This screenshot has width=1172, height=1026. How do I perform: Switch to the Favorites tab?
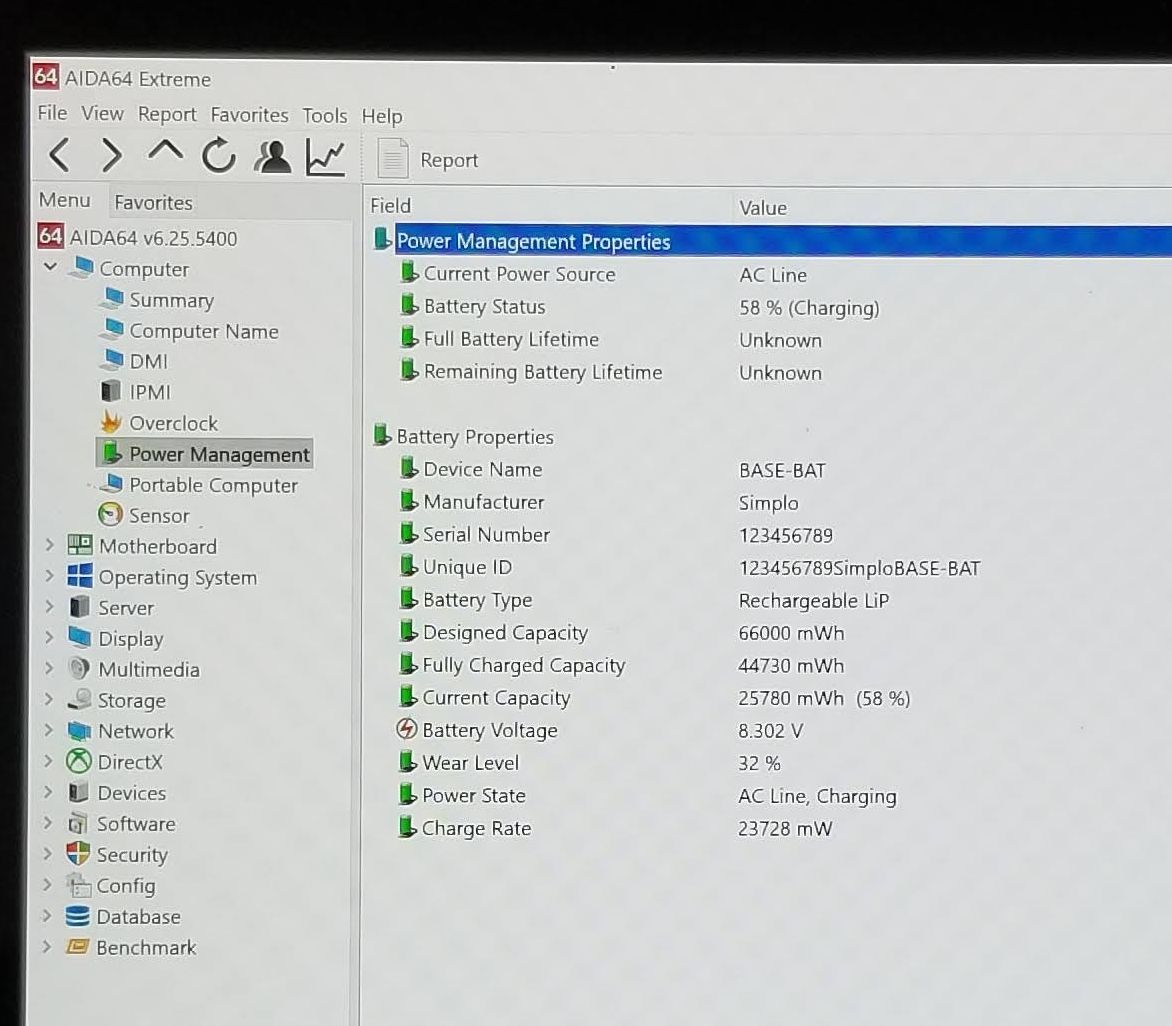153,202
